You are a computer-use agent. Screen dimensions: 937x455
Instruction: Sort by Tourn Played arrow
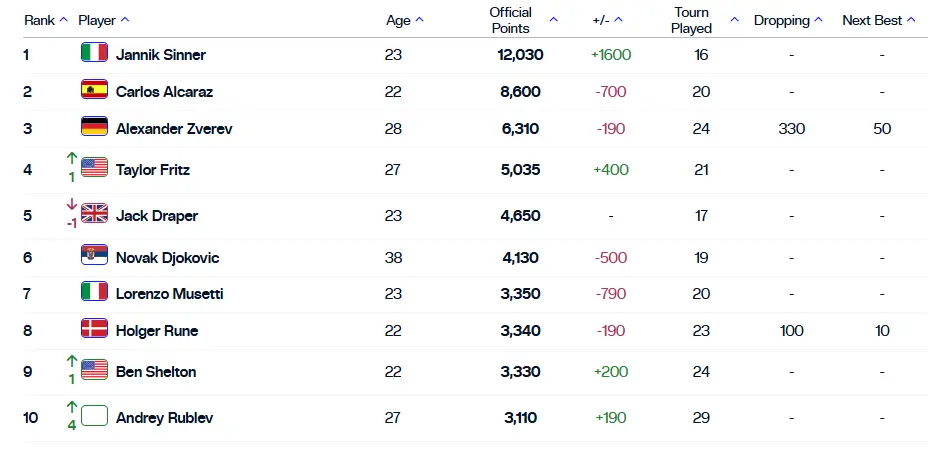coord(734,20)
